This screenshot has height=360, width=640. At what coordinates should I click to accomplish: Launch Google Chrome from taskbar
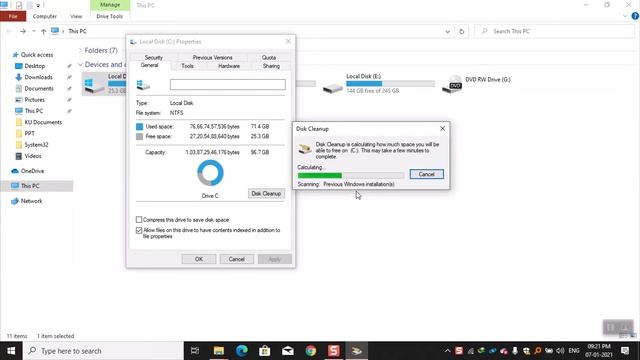[x=311, y=351]
